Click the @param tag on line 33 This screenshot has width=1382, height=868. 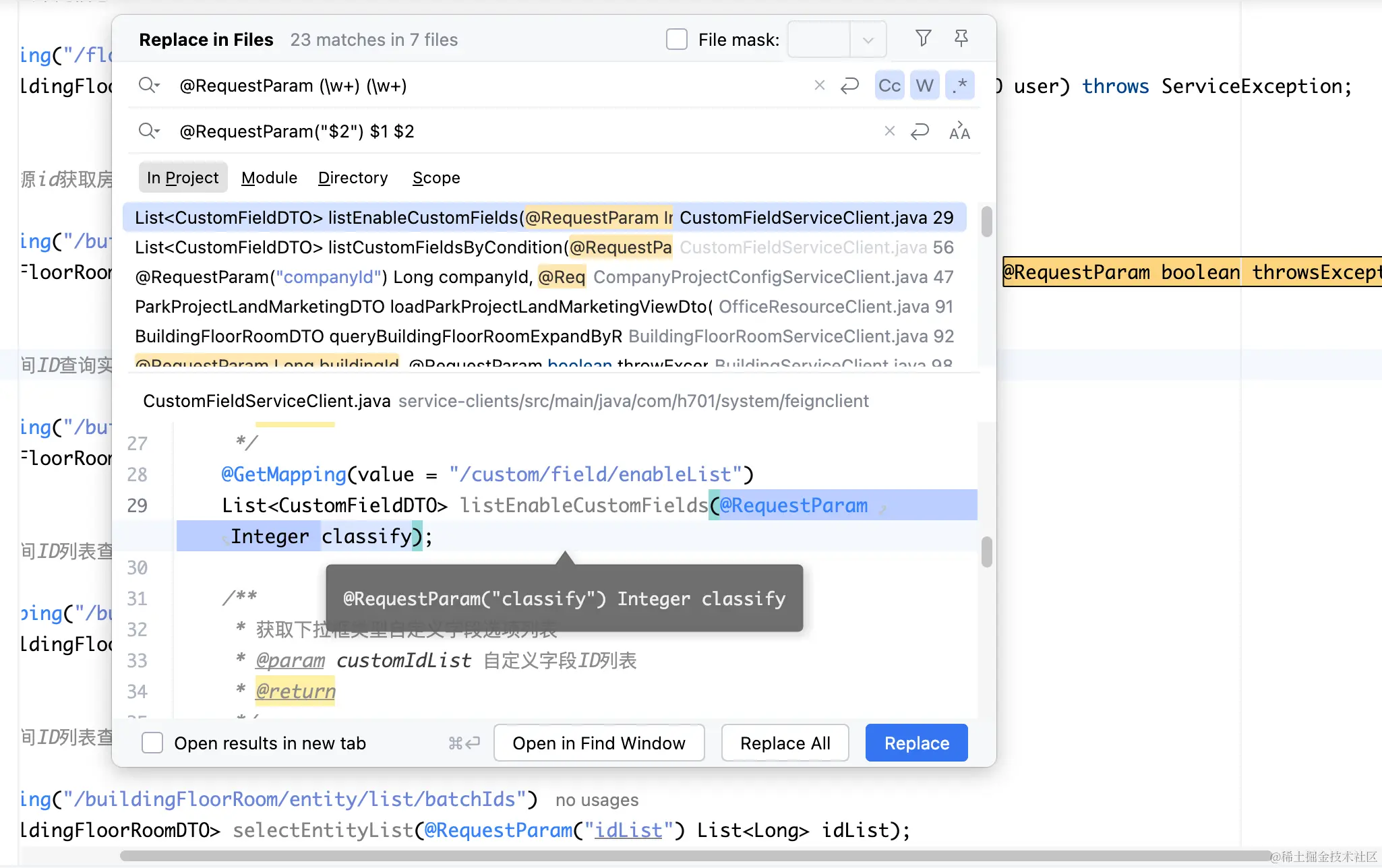pos(290,660)
